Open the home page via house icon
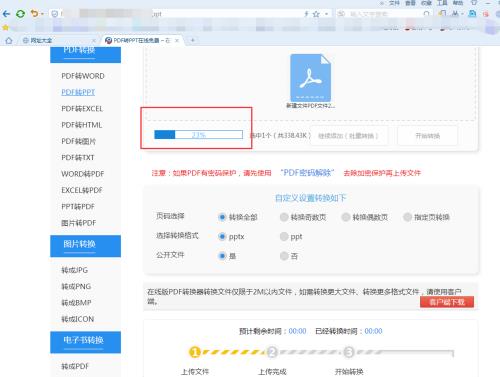 click(9, 40)
